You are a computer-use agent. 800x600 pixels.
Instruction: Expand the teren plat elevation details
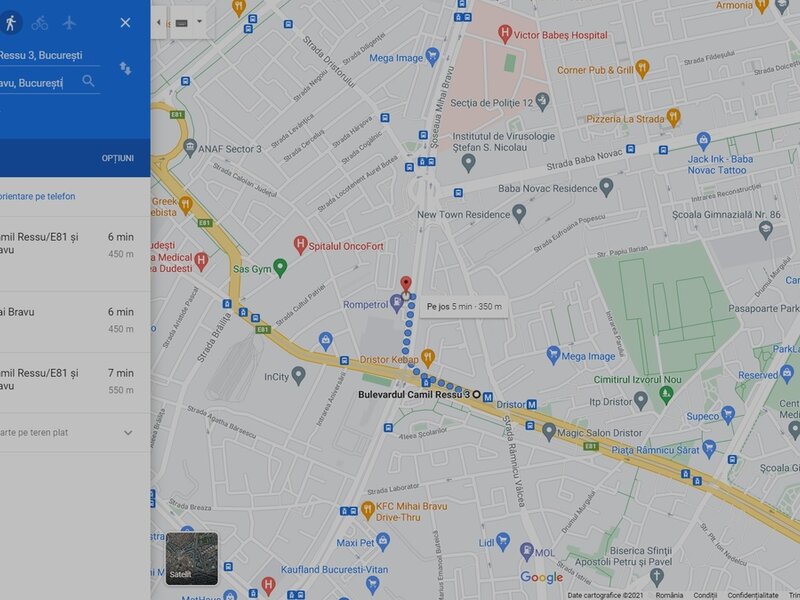coord(128,433)
